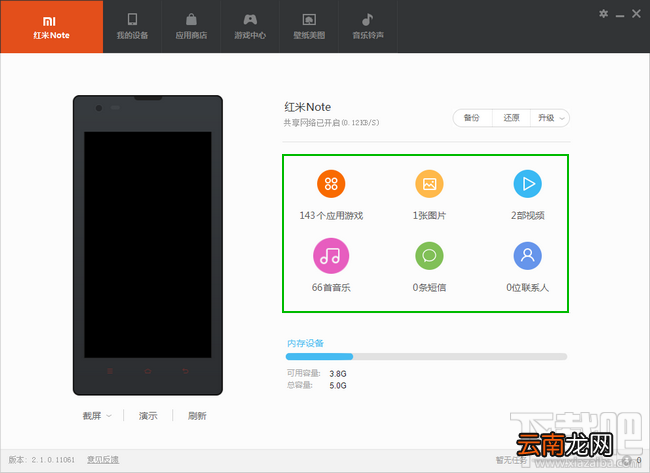Click the 0位联系人 label

(x=527, y=287)
